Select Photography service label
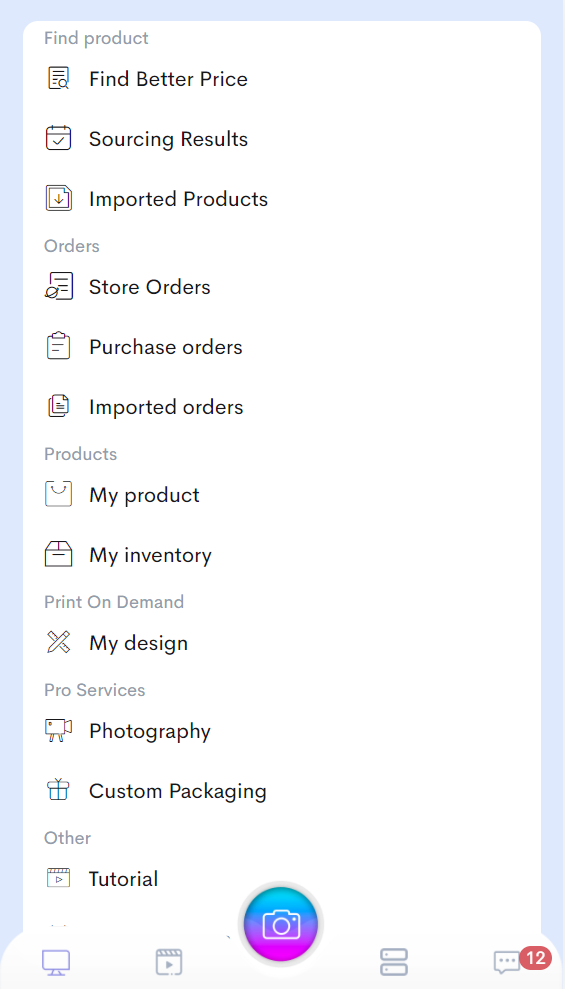Screen dimensions: 565x989 click(150, 731)
